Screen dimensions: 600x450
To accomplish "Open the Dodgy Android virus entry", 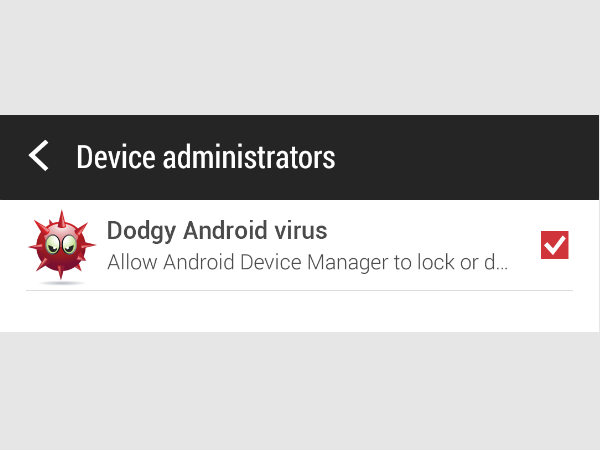I will (300, 246).
